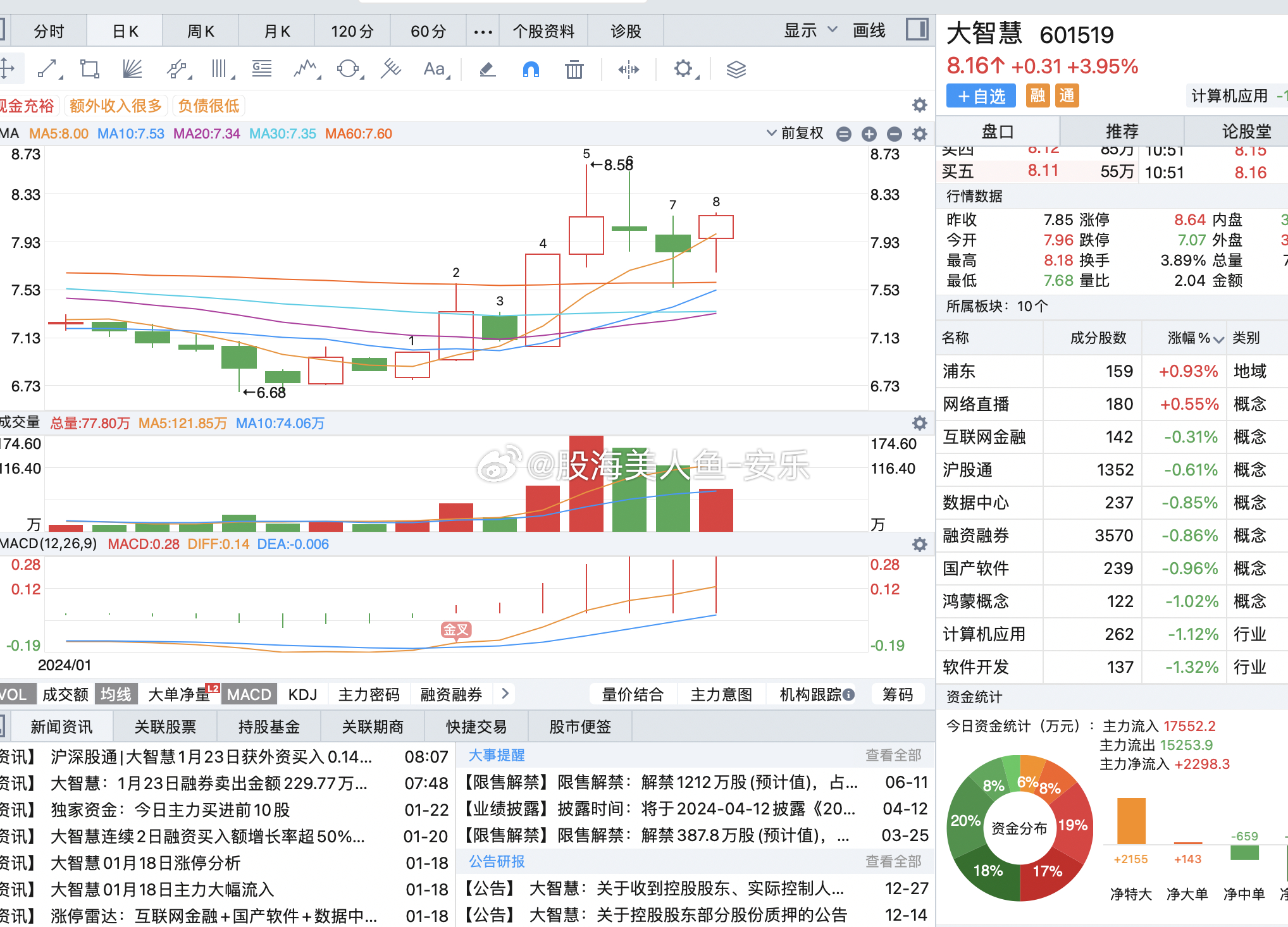Viewport: 1288px width, 927px height.
Task: Select the price label annotation tool
Action: [262, 68]
